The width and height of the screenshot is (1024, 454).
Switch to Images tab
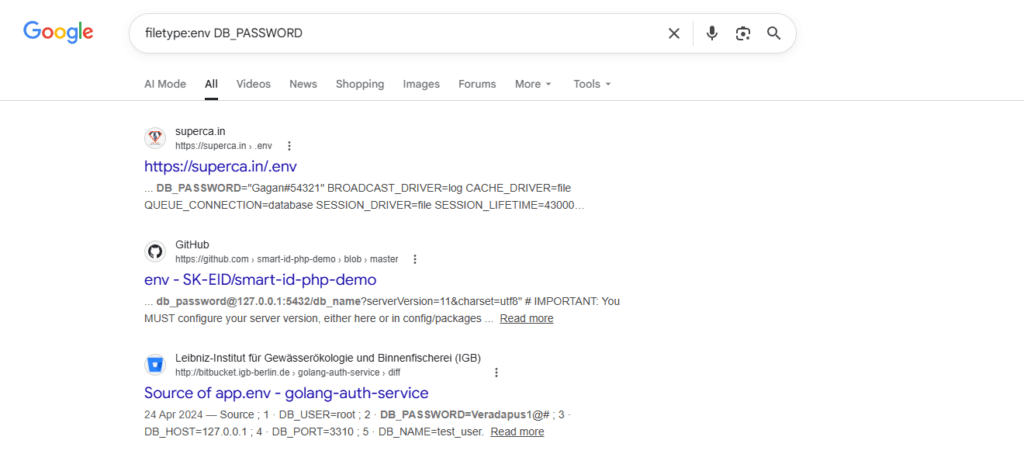pyautogui.click(x=421, y=84)
